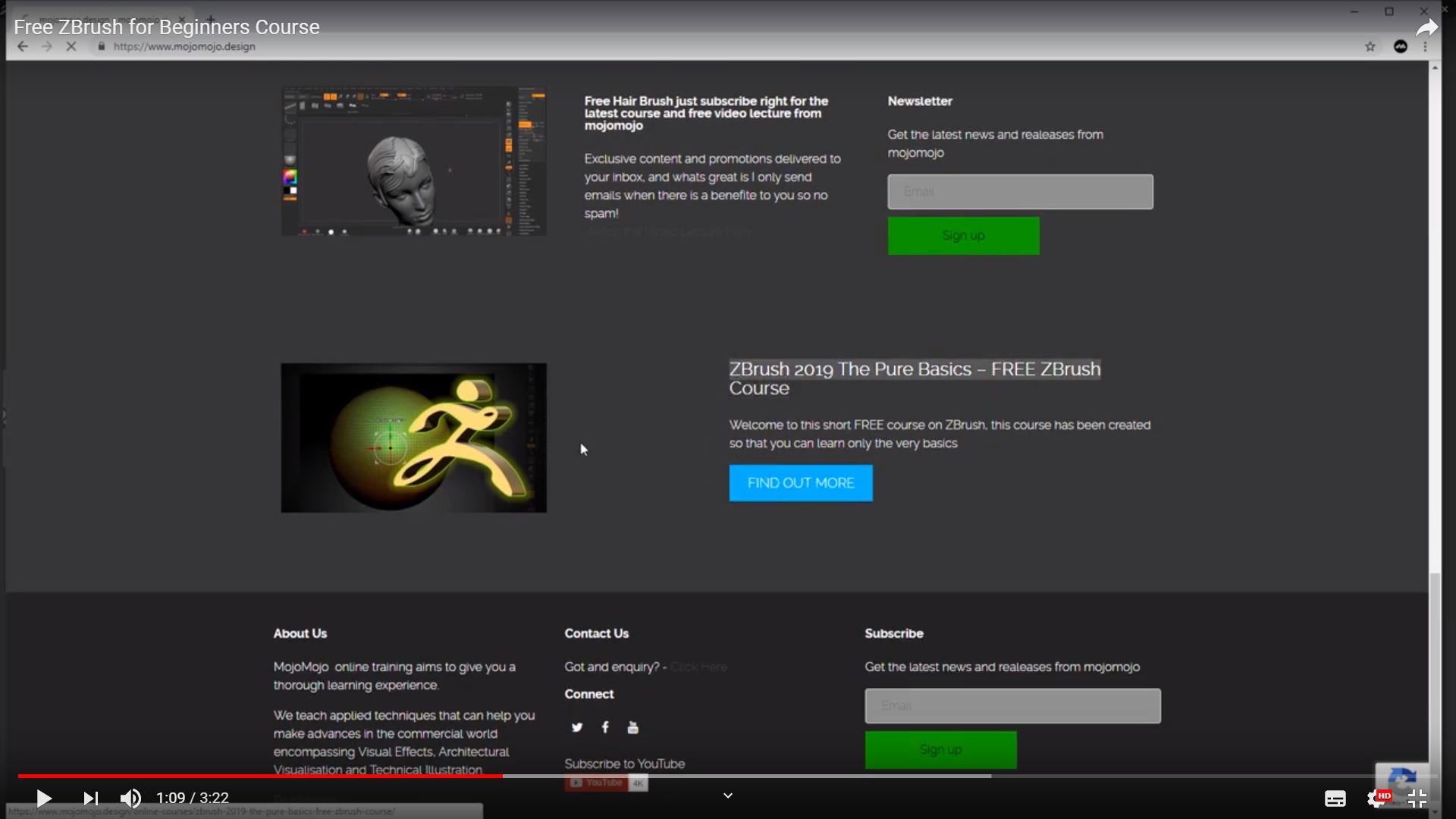Bookmark this page with the star
The image size is (1456, 819).
click(x=1370, y=47)
